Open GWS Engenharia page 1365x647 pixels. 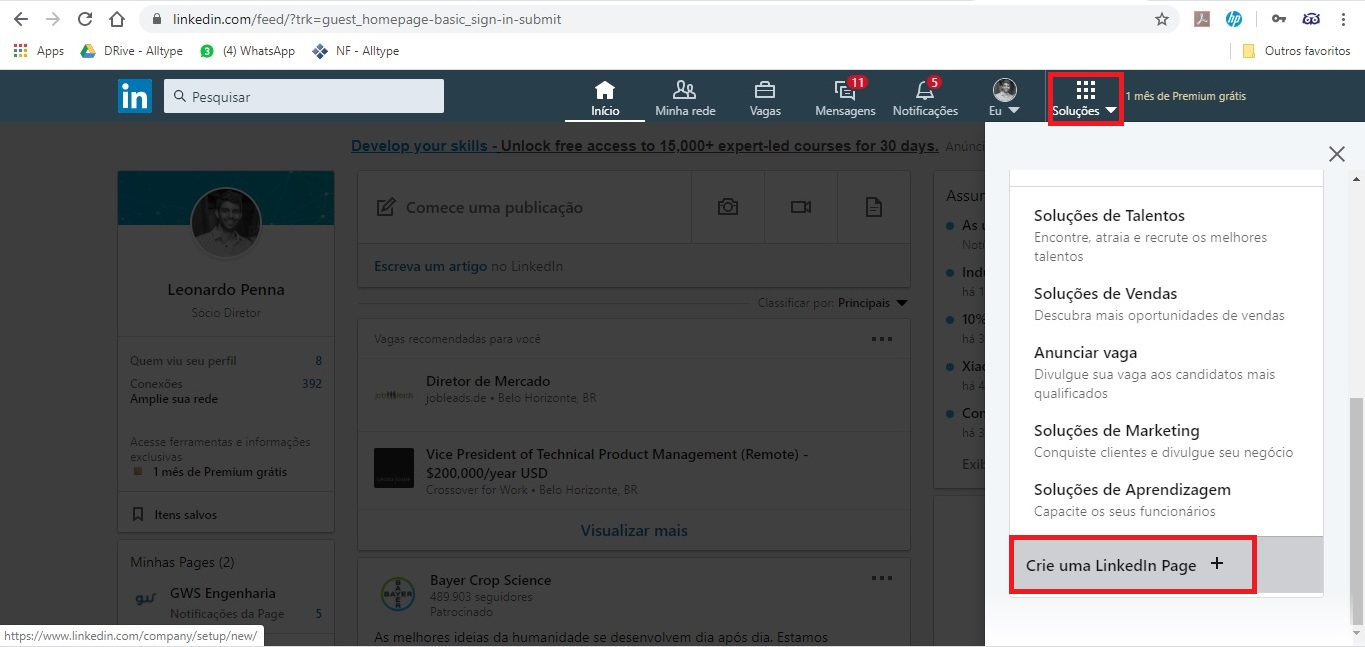click(x=222, y=593)
